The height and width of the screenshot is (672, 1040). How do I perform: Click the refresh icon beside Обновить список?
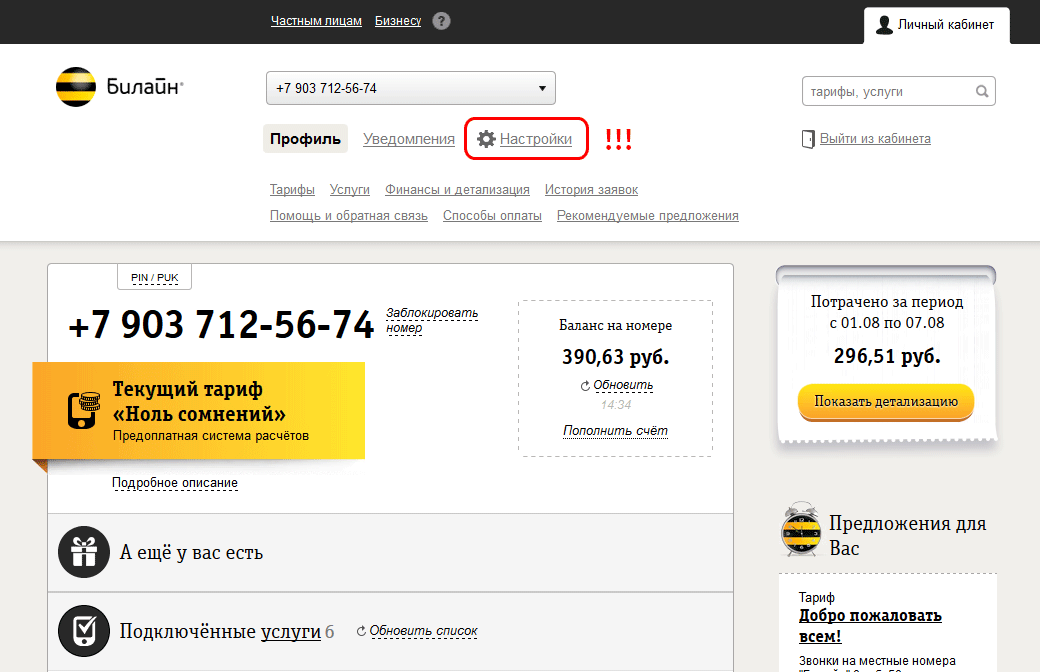point(361,631)
